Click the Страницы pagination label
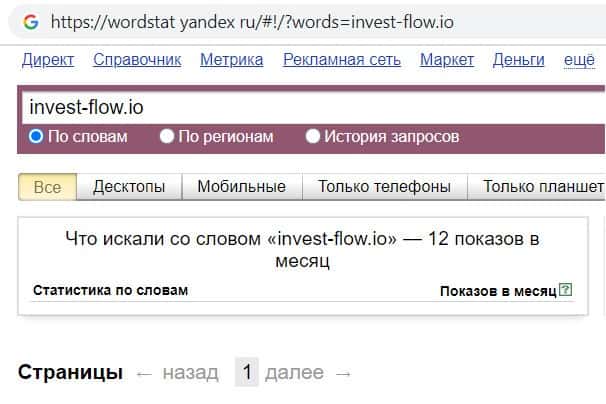 [70, 372]
